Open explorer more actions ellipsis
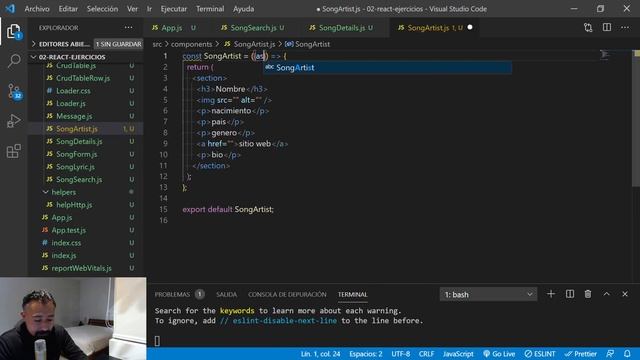Image resolution: width=640 pixels, height=360 pixels. [129, 27]
